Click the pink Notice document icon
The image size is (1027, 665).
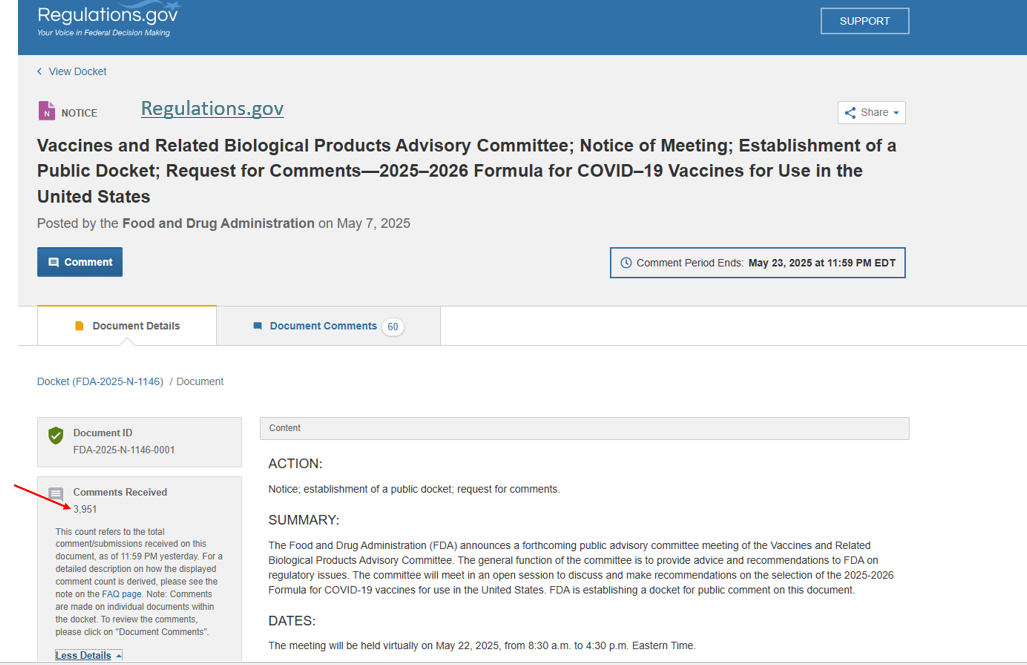point(47,111)
